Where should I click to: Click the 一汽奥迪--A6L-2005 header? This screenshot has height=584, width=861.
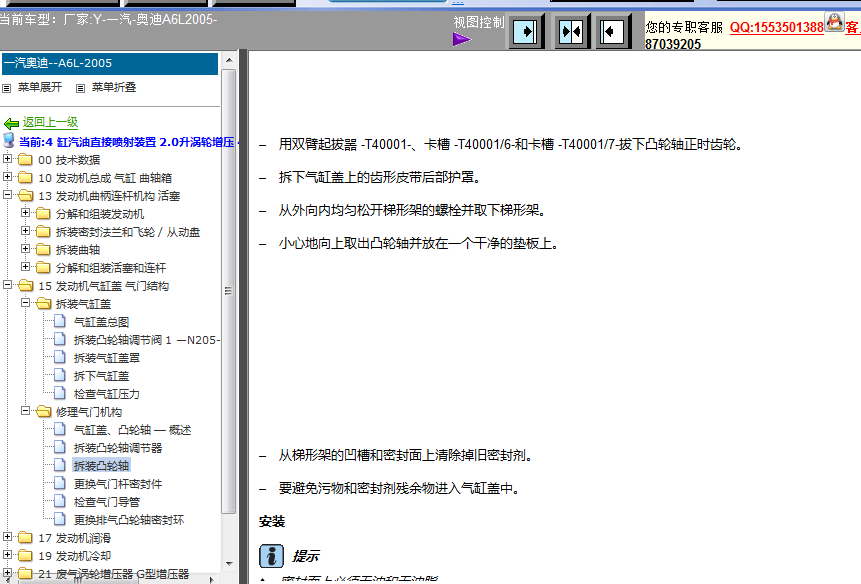coord(110,64)
